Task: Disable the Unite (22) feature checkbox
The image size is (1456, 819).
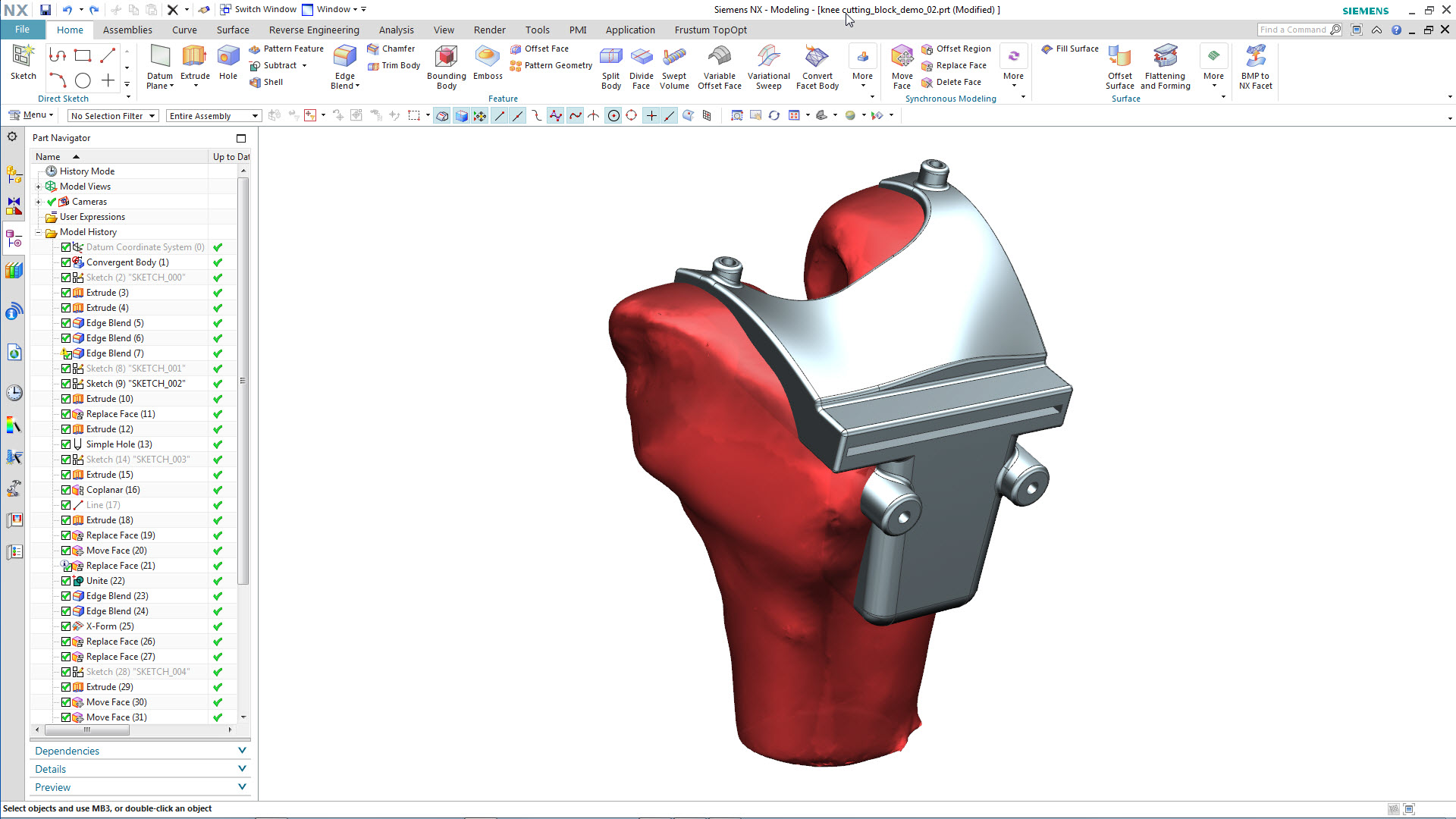Action: pos(66,581)
